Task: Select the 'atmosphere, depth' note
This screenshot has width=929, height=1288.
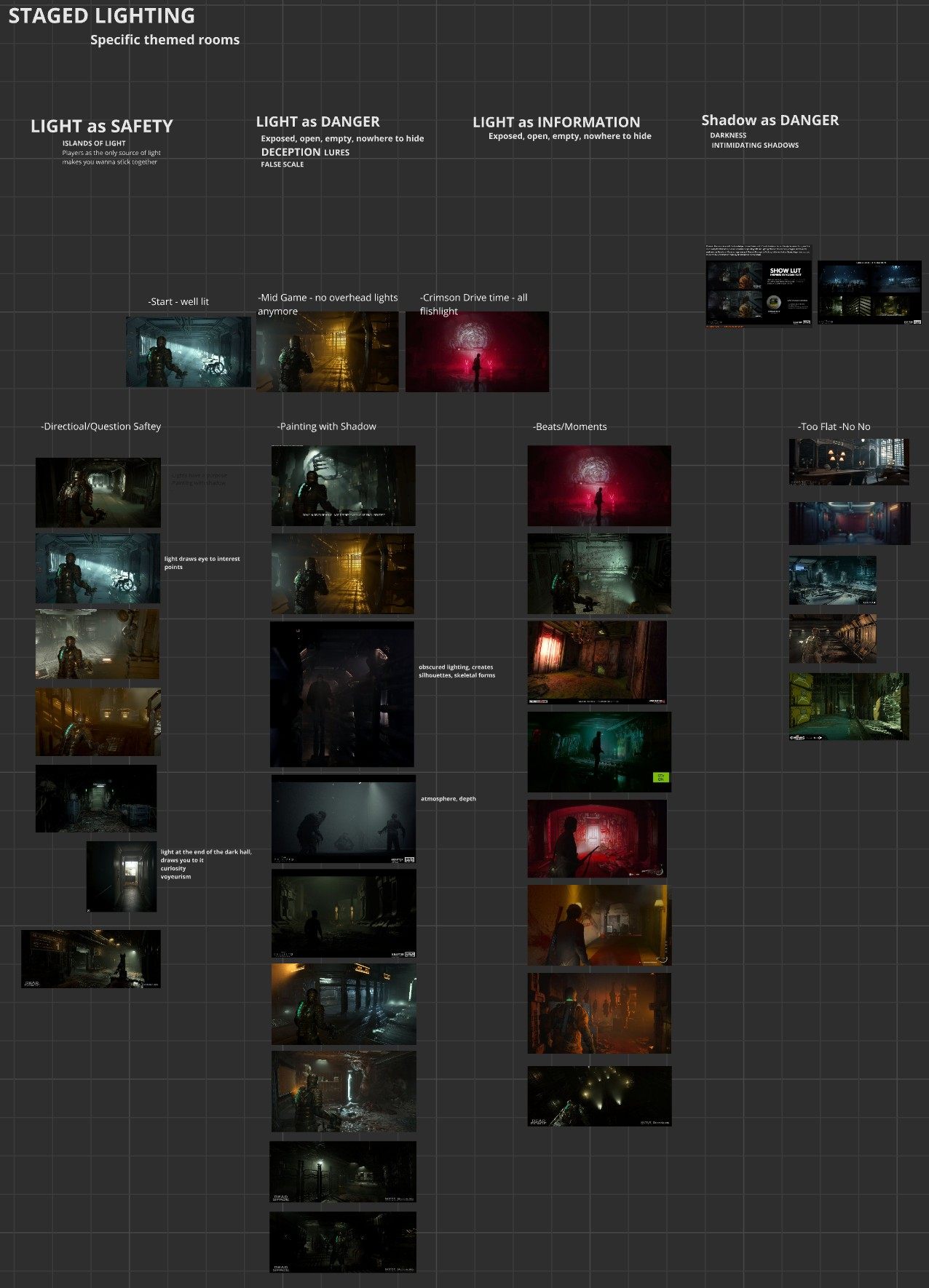Action: coord(448,799)
